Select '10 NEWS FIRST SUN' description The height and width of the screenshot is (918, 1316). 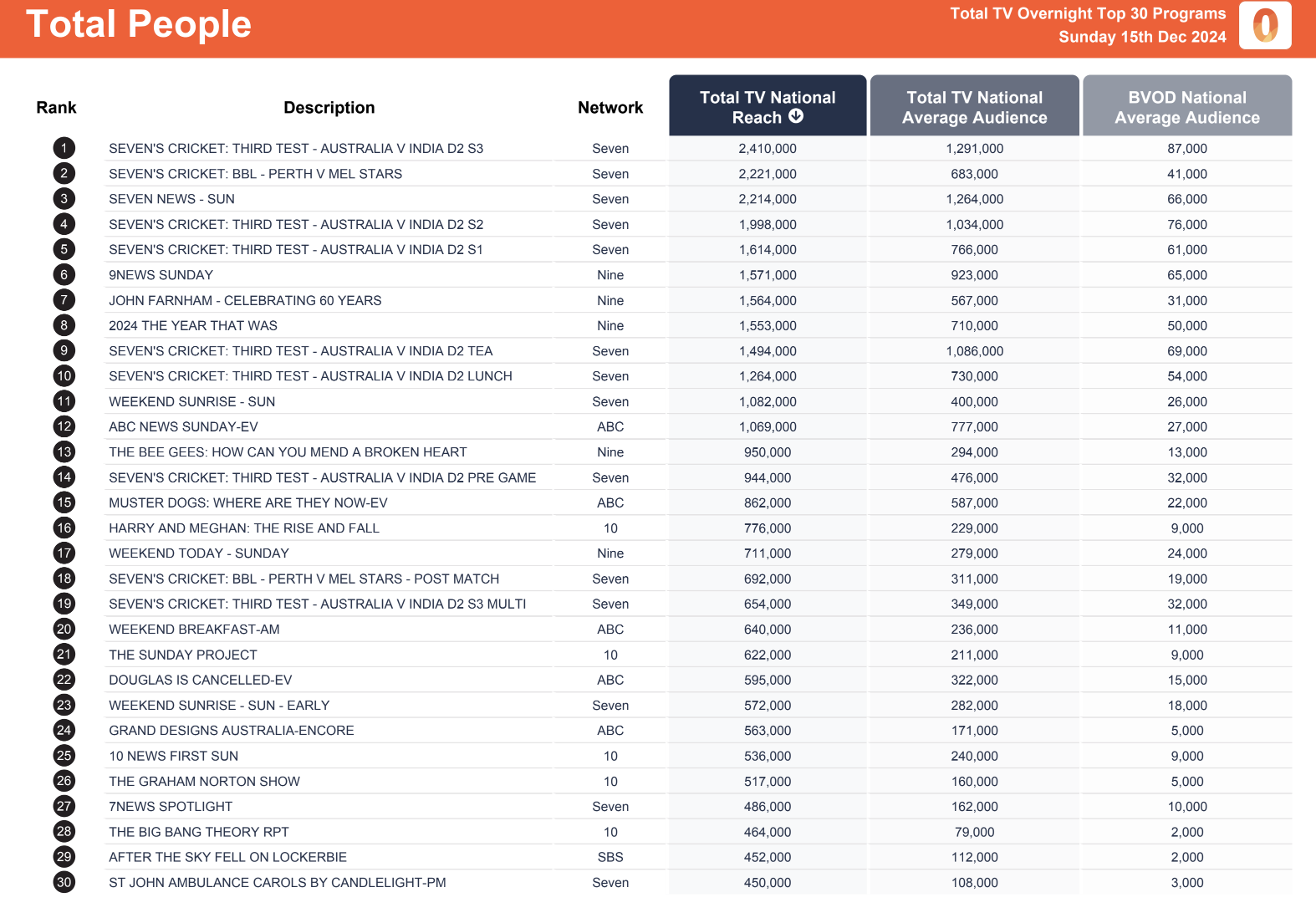pyautogui.click(x=173, y=756)
